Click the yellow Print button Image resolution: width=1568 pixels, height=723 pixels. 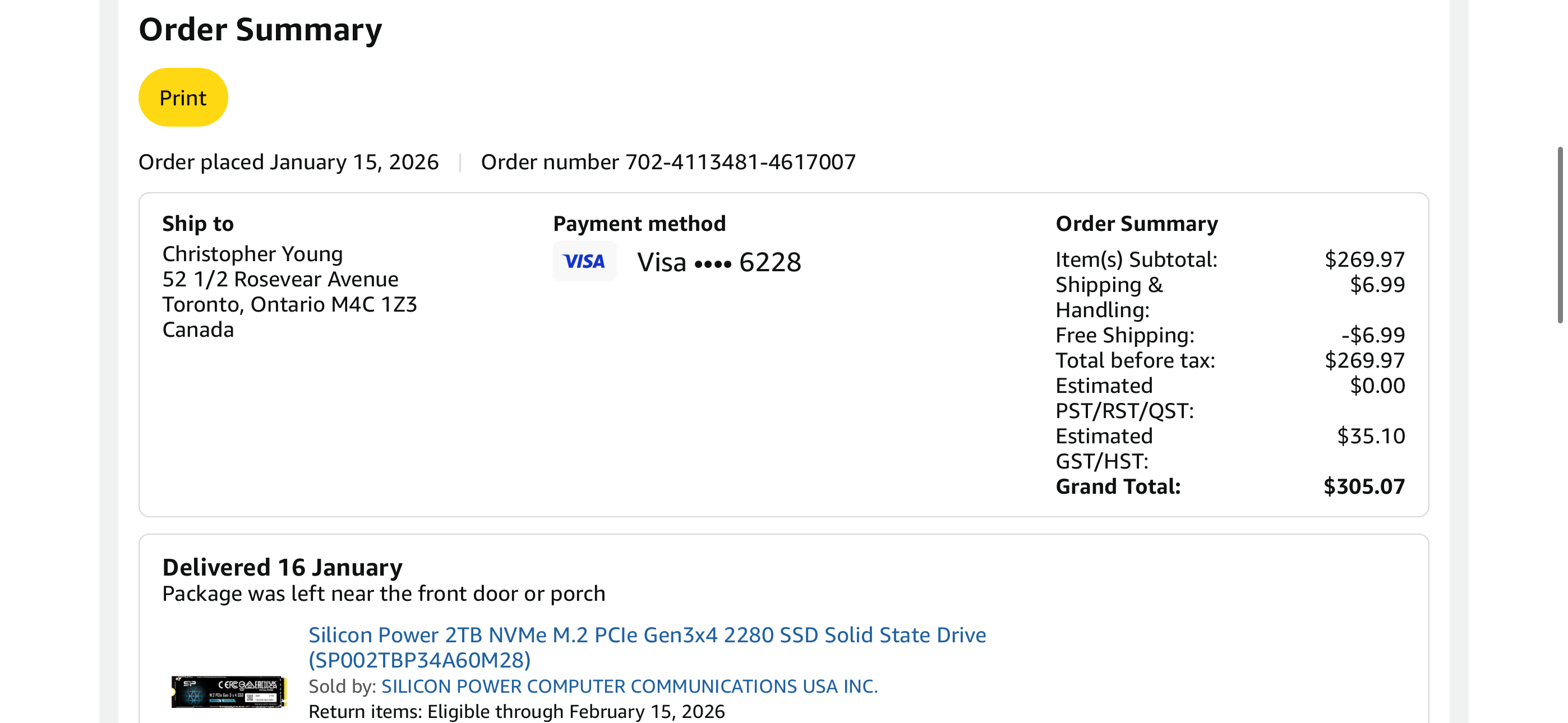(183, 98)
